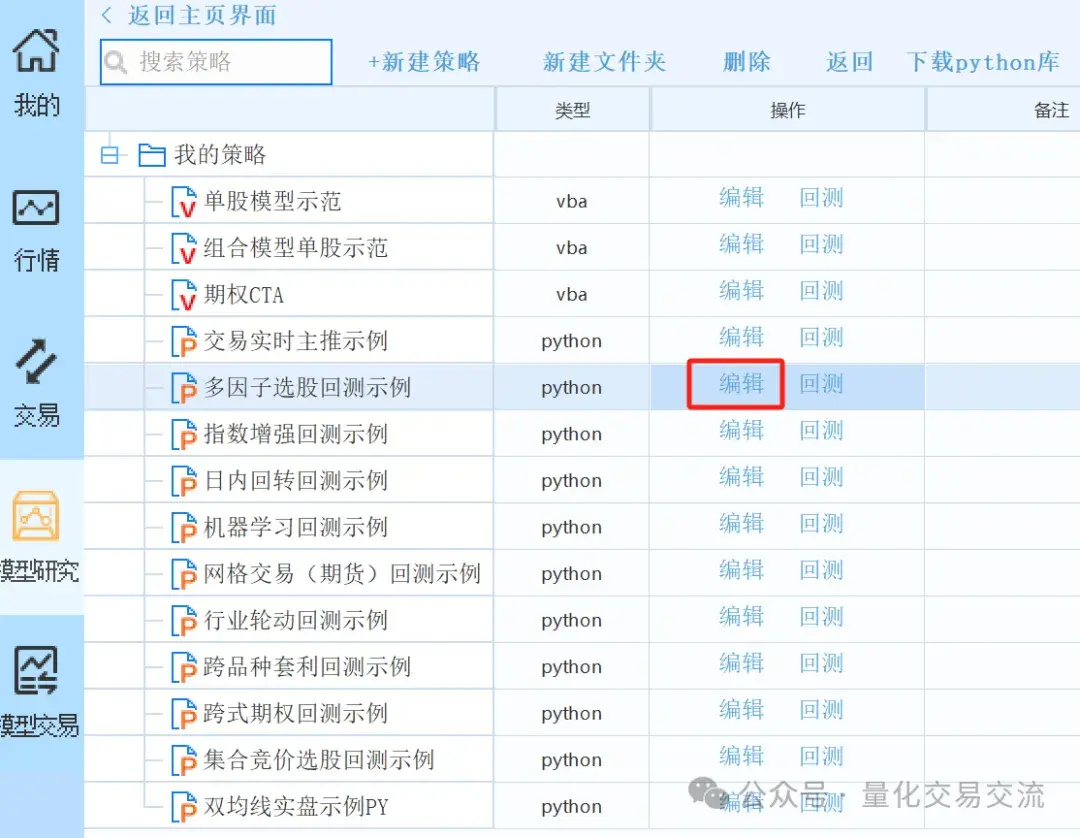The image size is (1080, 838).
Task: Click the back chevron beside 返回主页界面
Action: [x=107, y=15]
